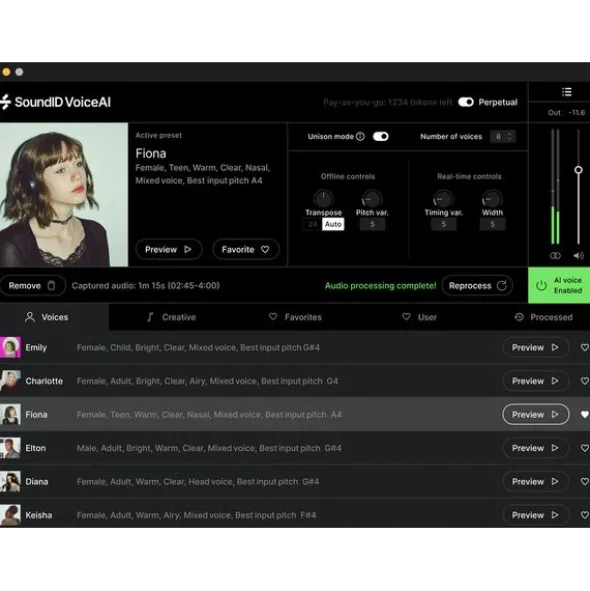Click the Remove captured audio button

[x=32, y=285]
